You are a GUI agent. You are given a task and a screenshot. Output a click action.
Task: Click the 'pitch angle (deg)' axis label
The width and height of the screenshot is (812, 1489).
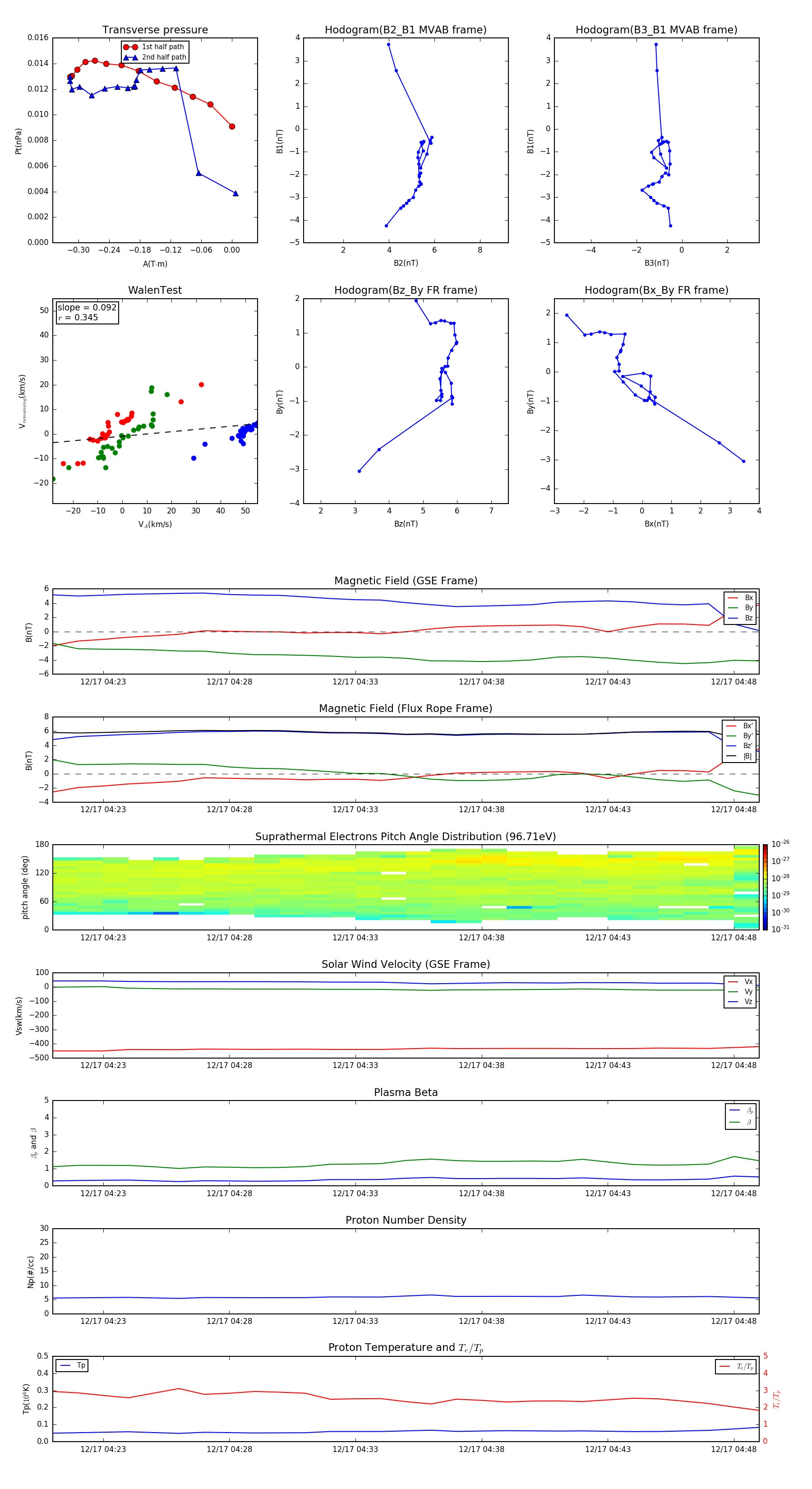click(x=25, y=887)
